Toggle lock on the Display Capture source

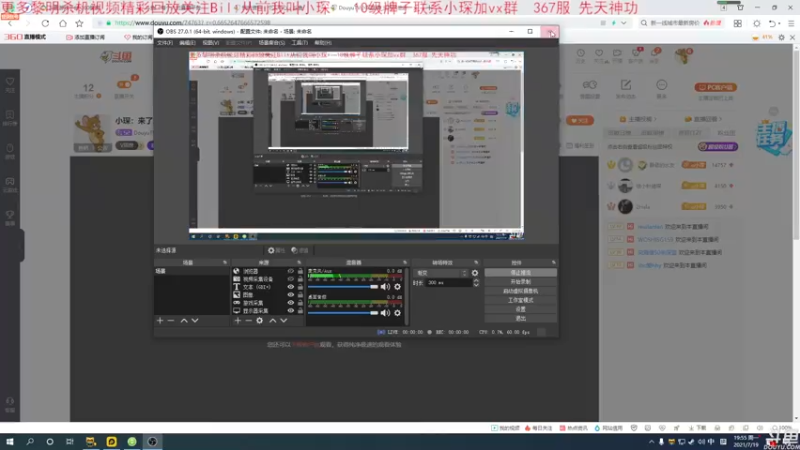coord(300,310)
